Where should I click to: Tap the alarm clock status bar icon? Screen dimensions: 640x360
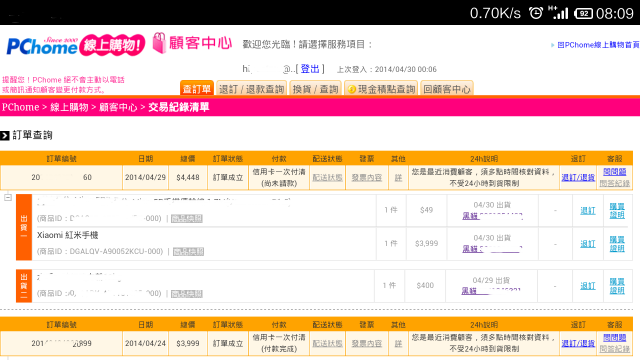pyautogui.click(x=536, y=13)
